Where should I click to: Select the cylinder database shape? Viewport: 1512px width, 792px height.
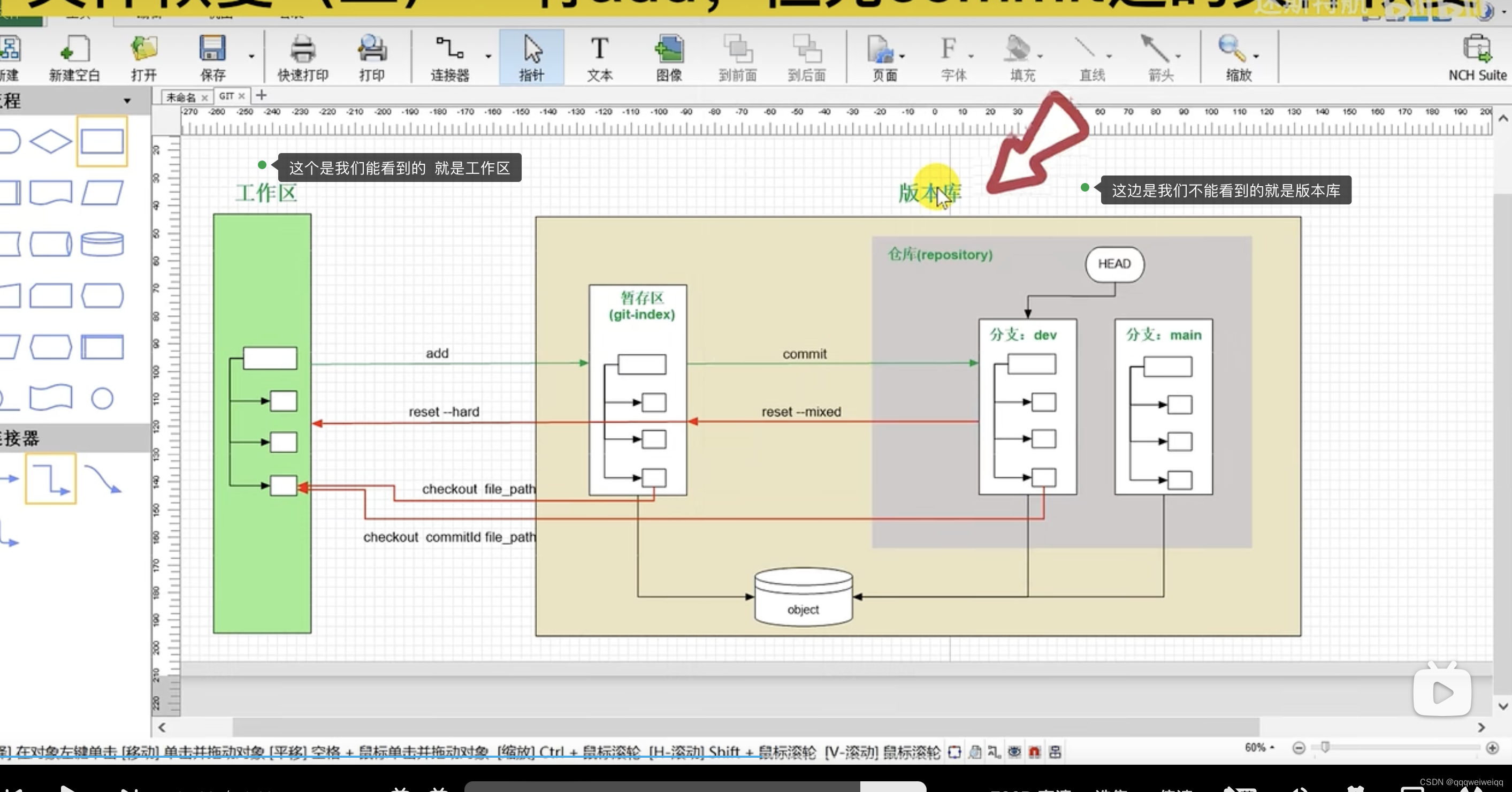102,244
